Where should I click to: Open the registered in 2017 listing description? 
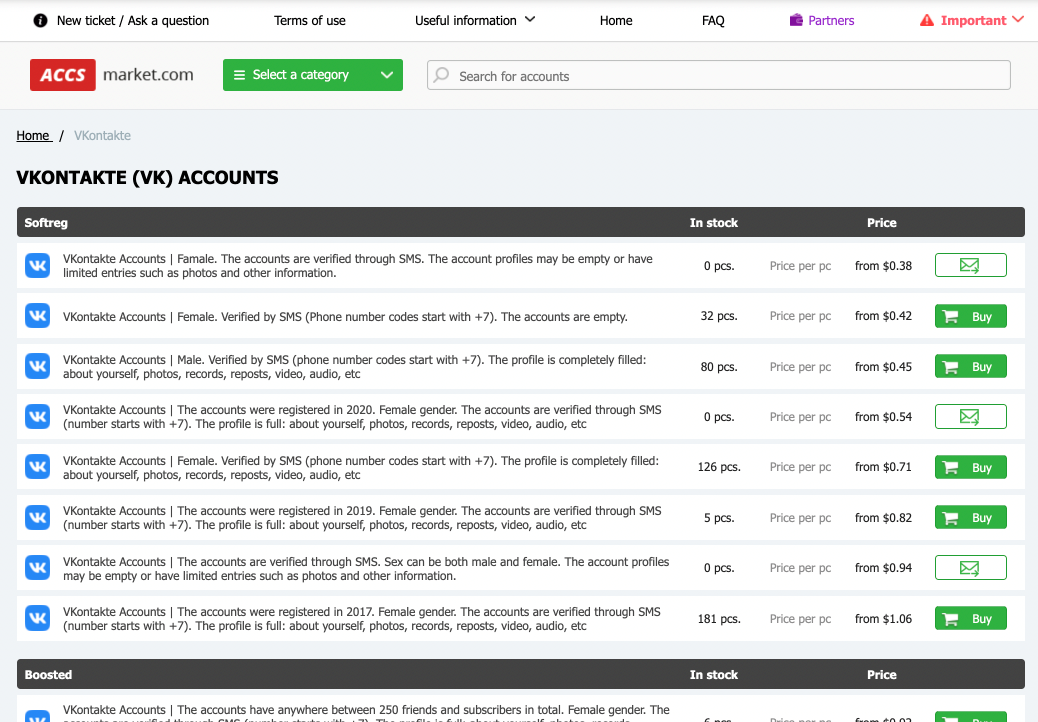pos(361,619)
